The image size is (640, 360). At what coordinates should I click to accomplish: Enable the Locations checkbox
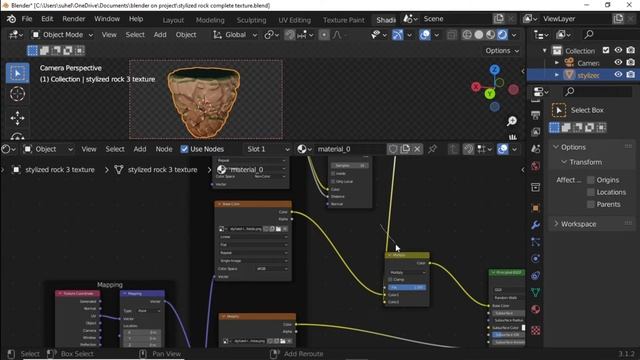point(590,192)
